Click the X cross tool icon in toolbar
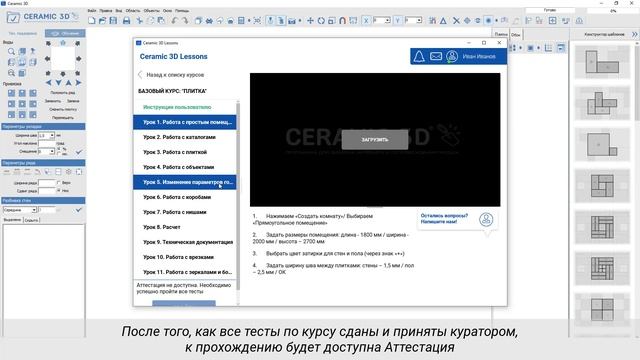 click(456, 20)
